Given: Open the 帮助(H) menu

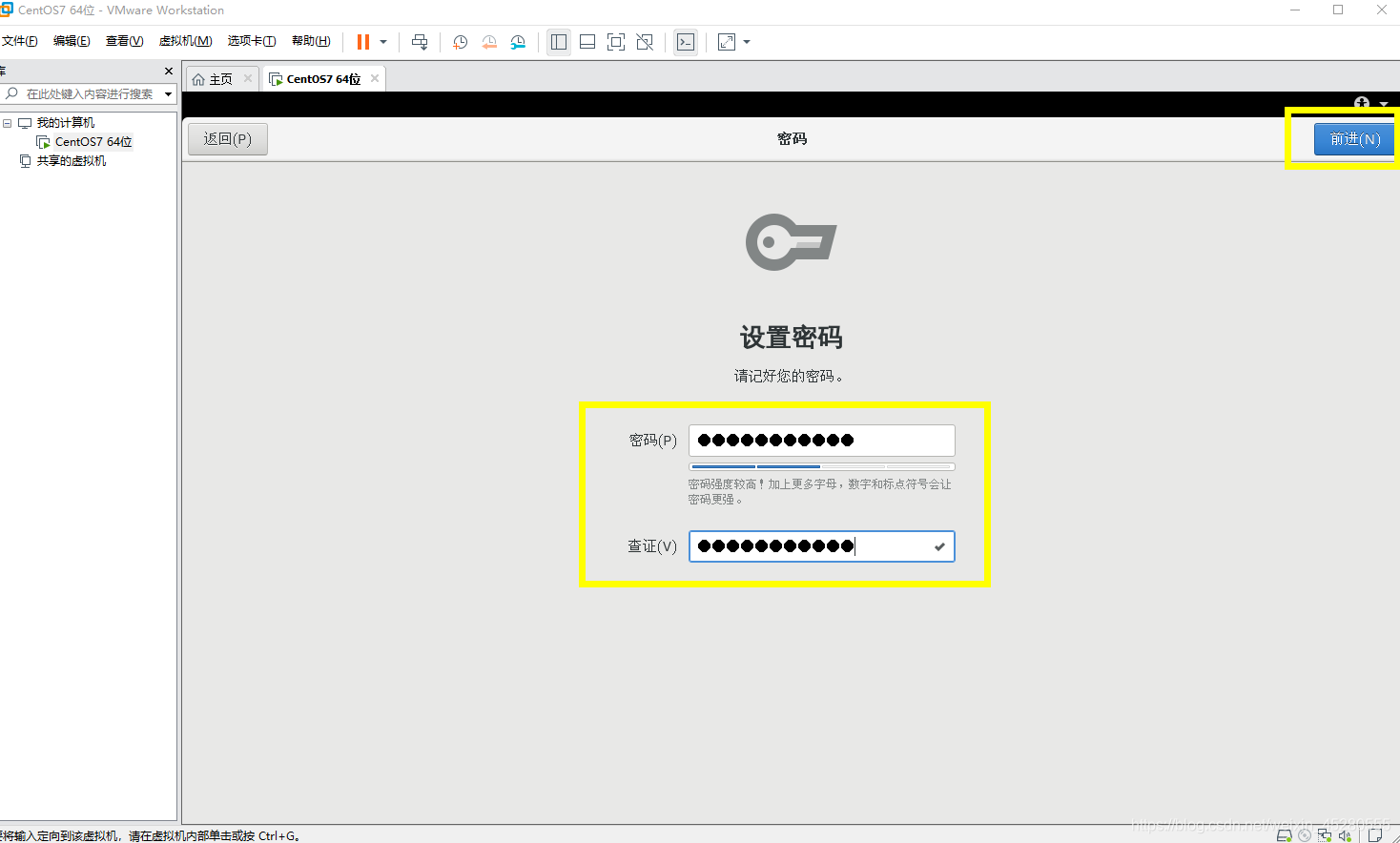Looking at the screenshot, I should click(311, 41).
